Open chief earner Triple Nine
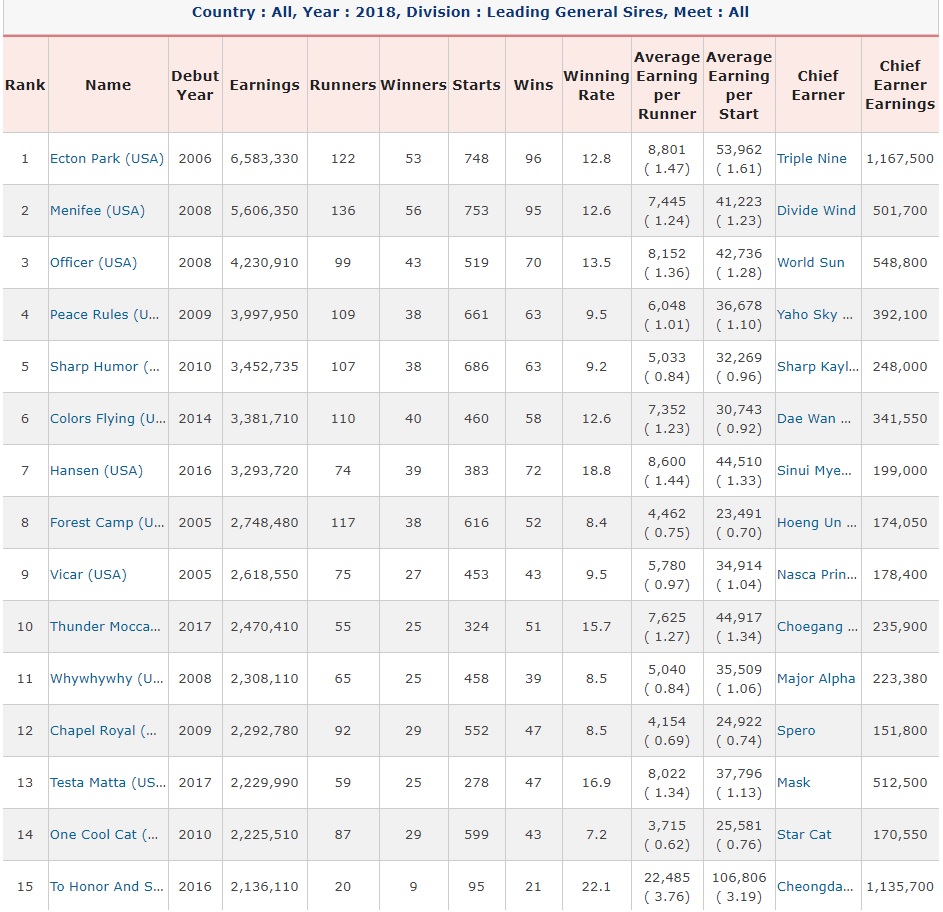Screen dimensions: 943x912 812,158
